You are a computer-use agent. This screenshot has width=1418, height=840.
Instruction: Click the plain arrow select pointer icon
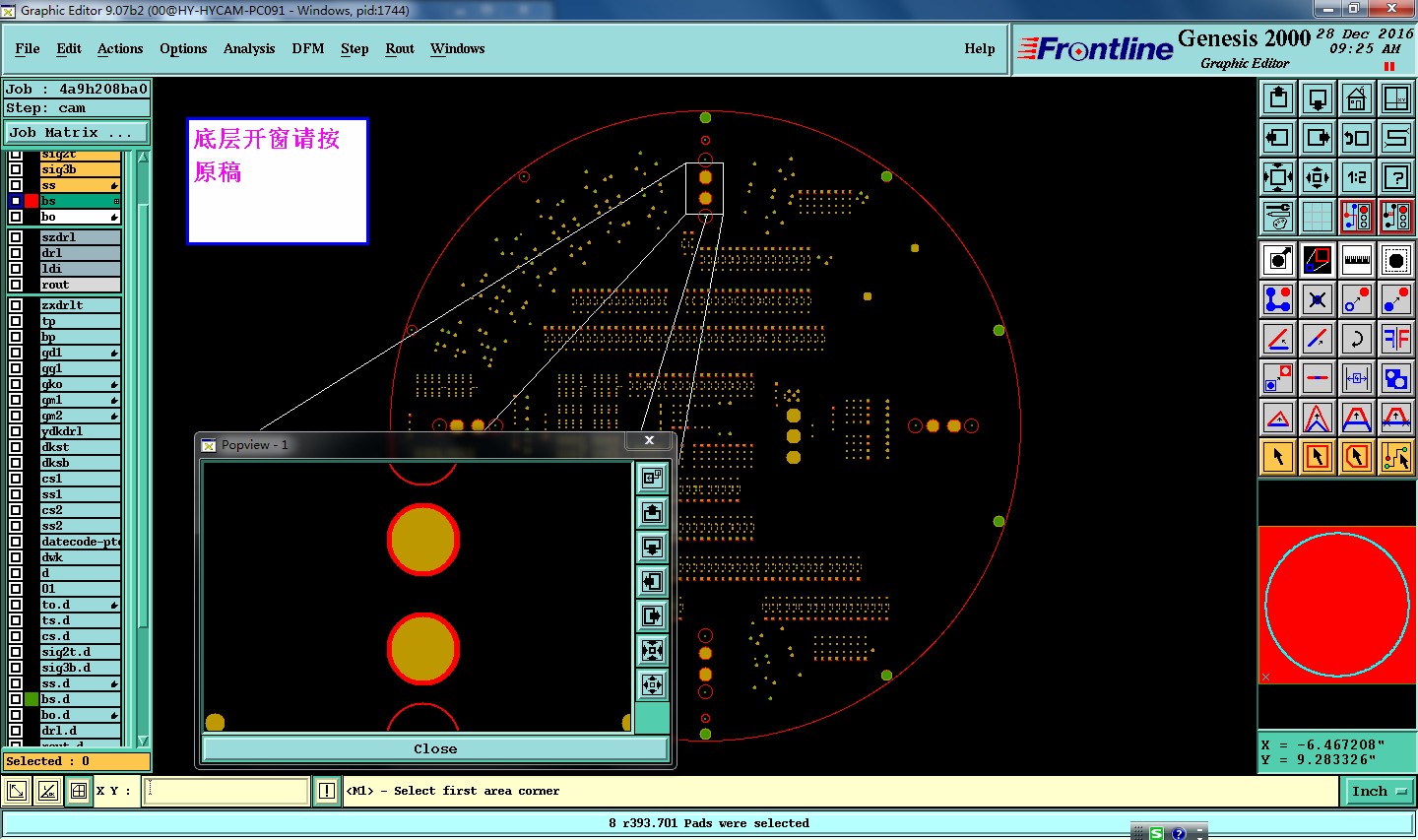point(1278,457)
